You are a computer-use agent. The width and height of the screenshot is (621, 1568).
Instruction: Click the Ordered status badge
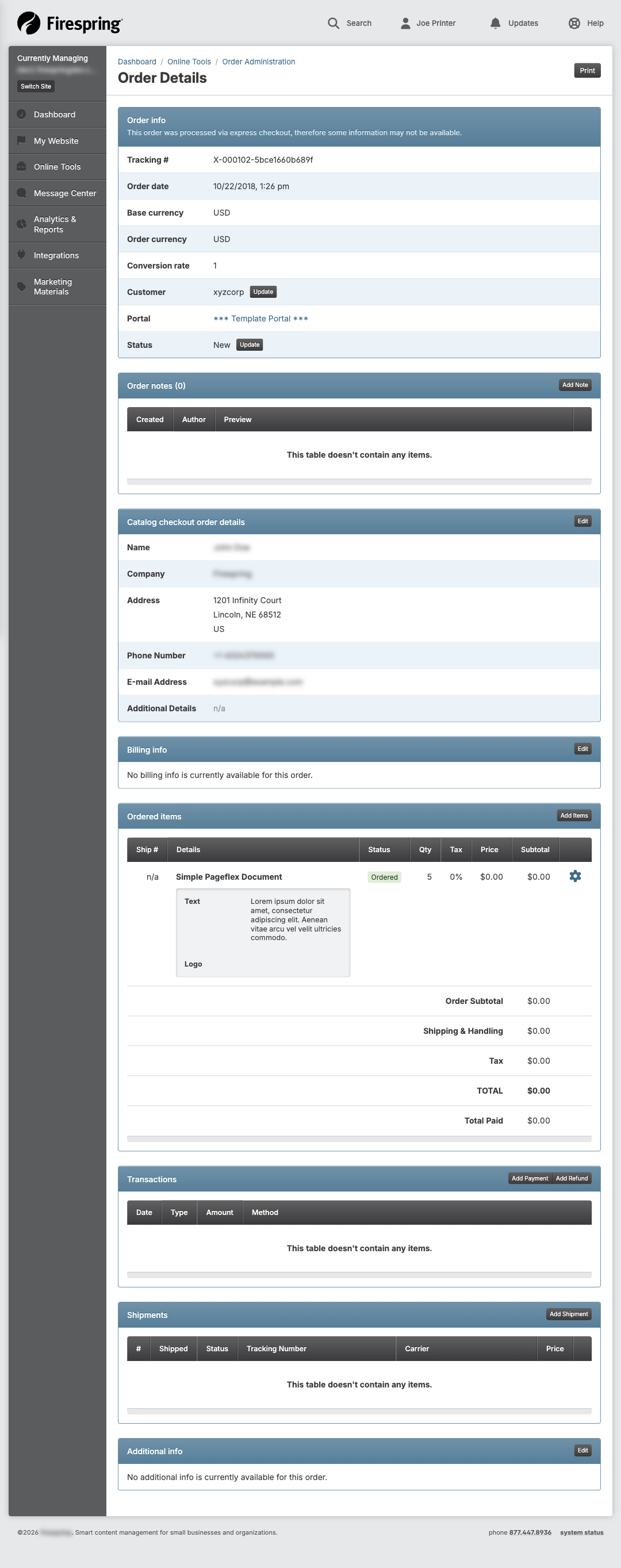(384, 877)
